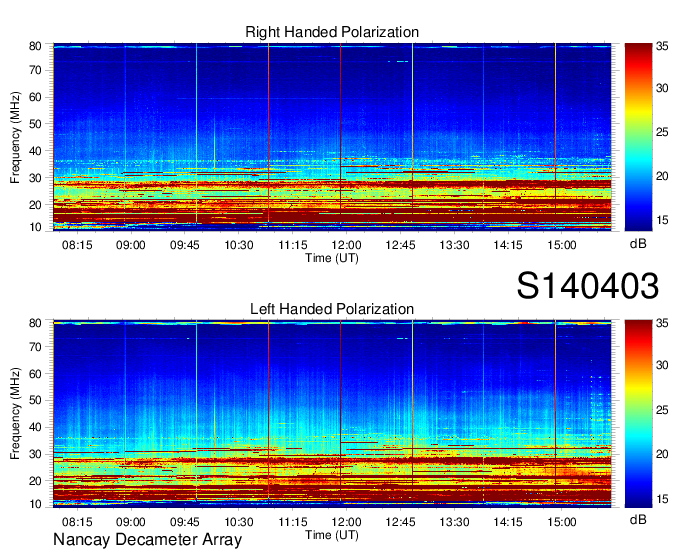The image size is (680, 552).
Task: Click the Right Handed Polarization spectrogram image
Action: pos(332,137)
